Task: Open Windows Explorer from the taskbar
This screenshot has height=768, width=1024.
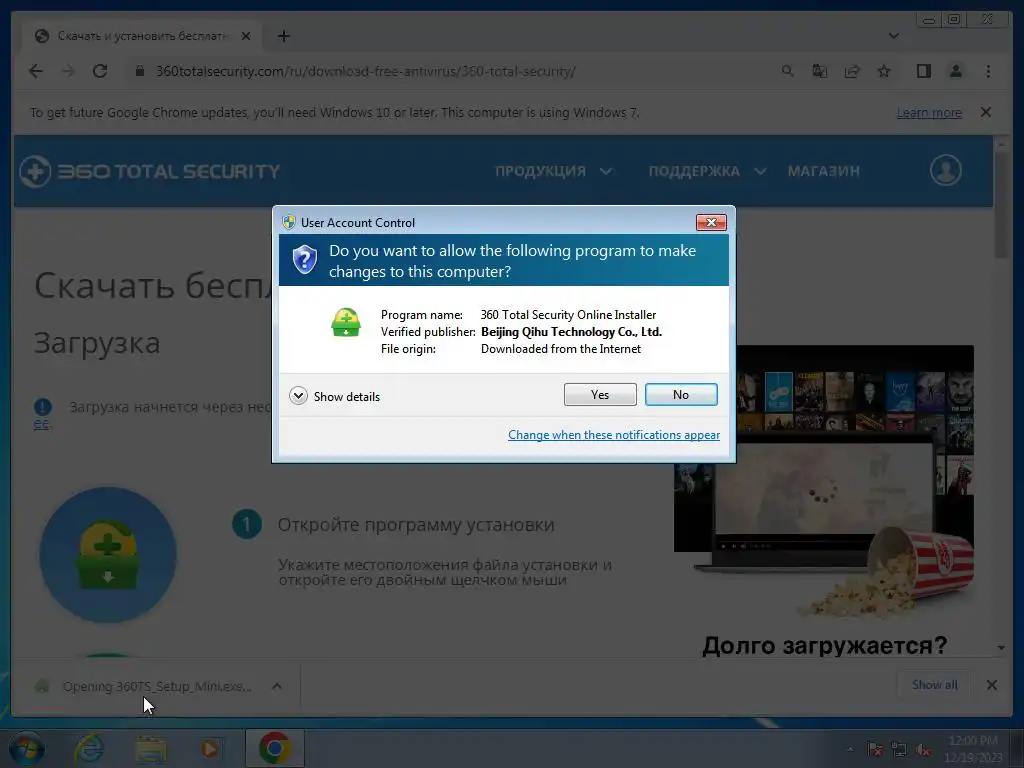Action: click(150, 749)
